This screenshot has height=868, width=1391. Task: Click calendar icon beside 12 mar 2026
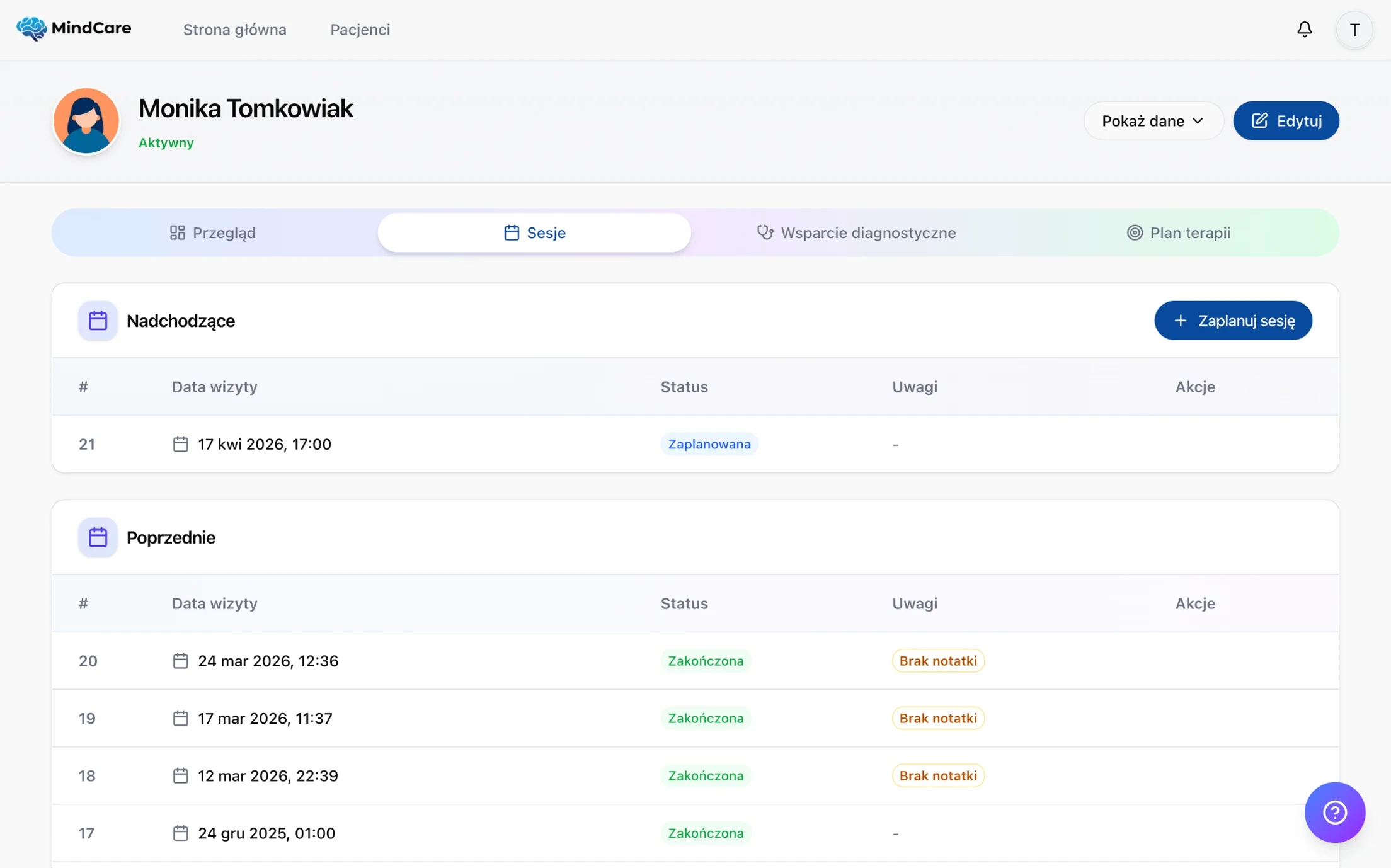[180, 775]
